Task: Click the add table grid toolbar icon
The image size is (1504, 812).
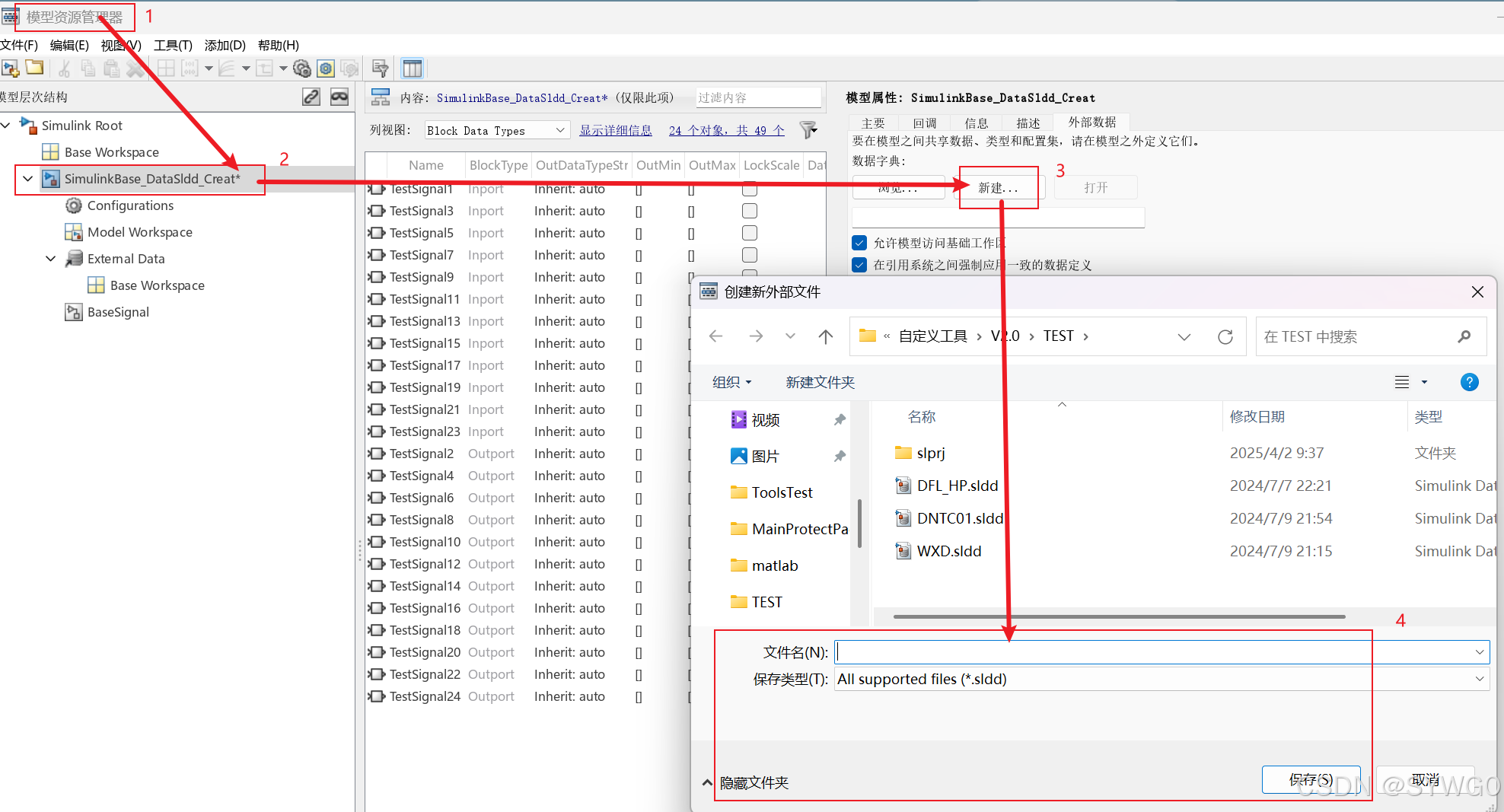Action: click(166, 68)
